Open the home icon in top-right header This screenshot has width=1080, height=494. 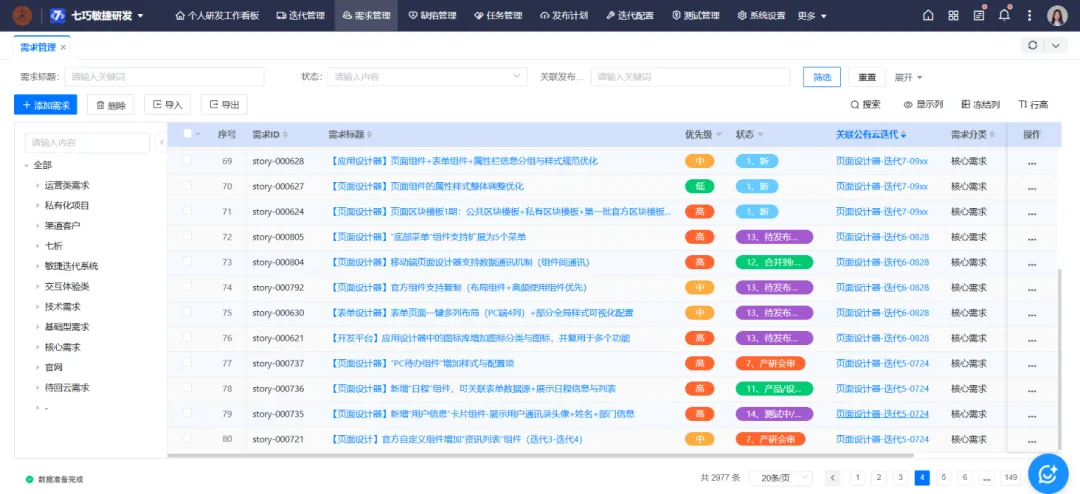point(928,16)
